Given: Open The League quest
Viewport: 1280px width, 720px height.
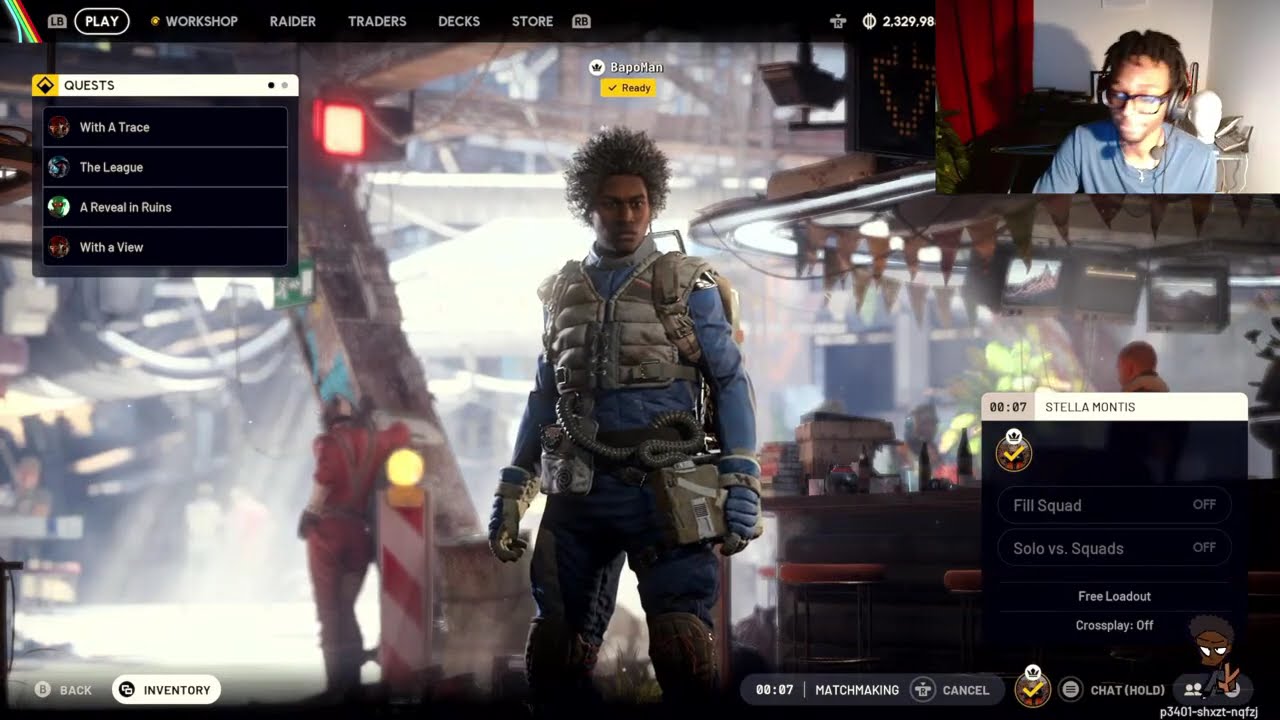Looking at the screenshot, I should point(165,167).
